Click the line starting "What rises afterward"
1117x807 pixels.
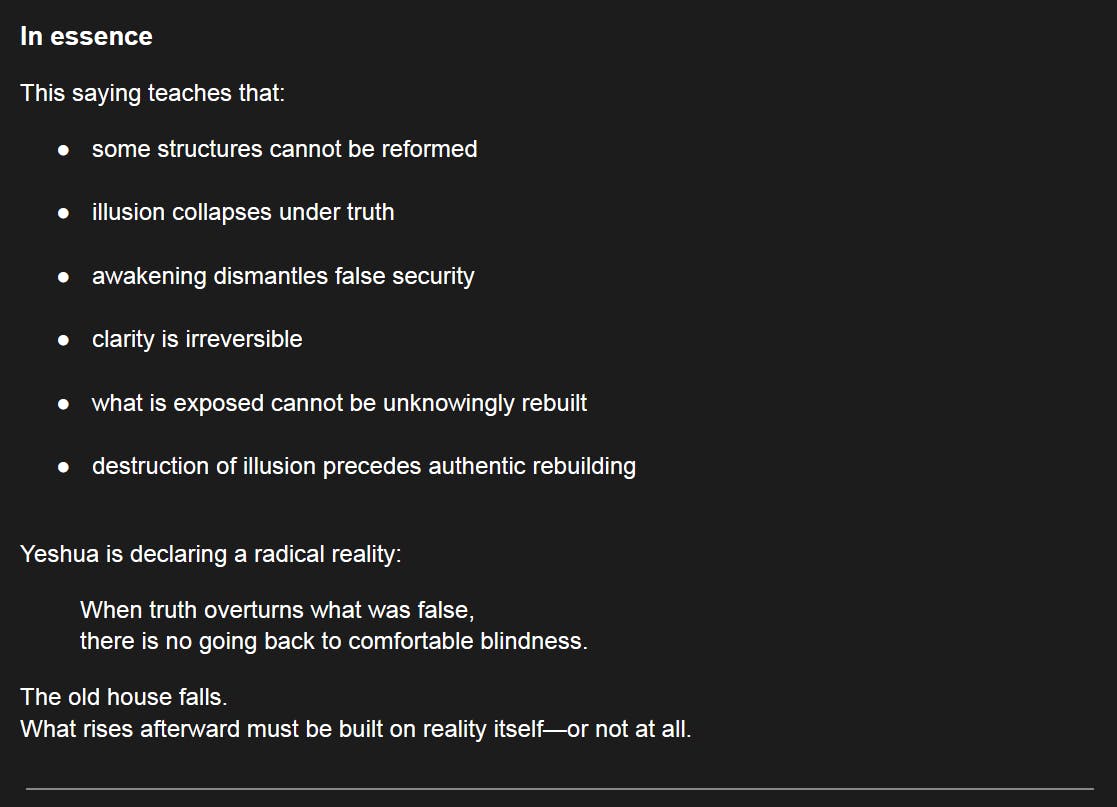355,729
